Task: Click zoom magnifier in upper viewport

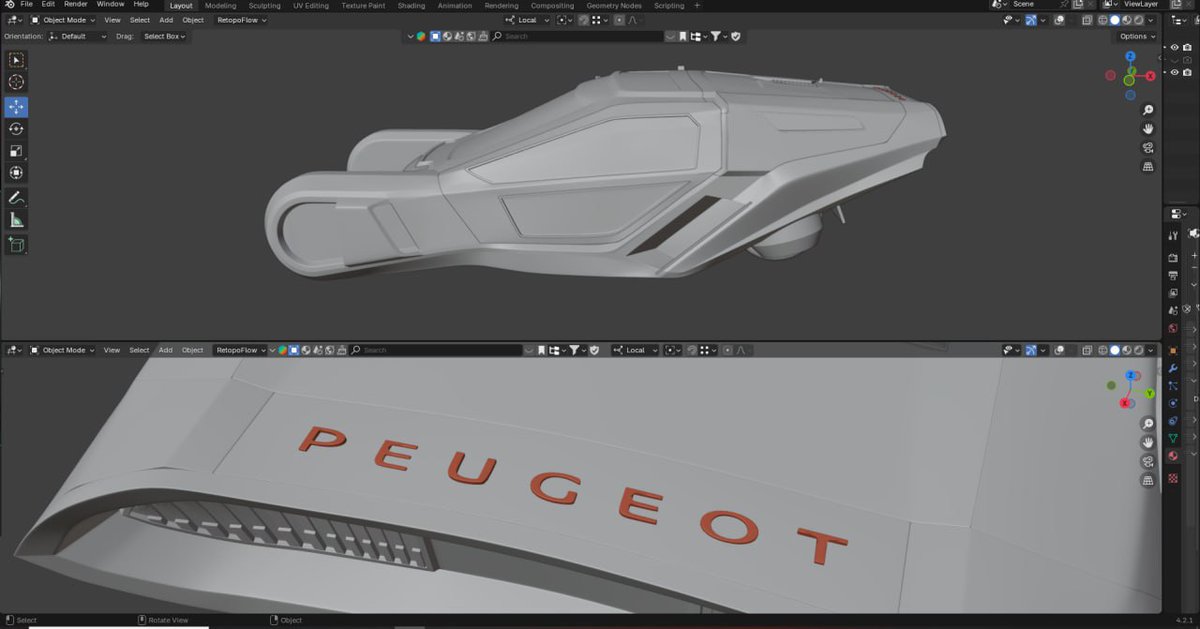Action: 1148,110
